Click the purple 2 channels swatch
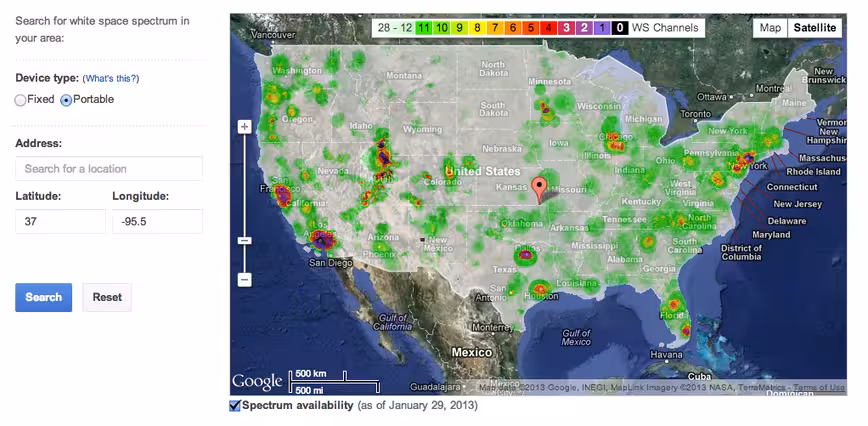The image size is (868, 426). (583, 28)
